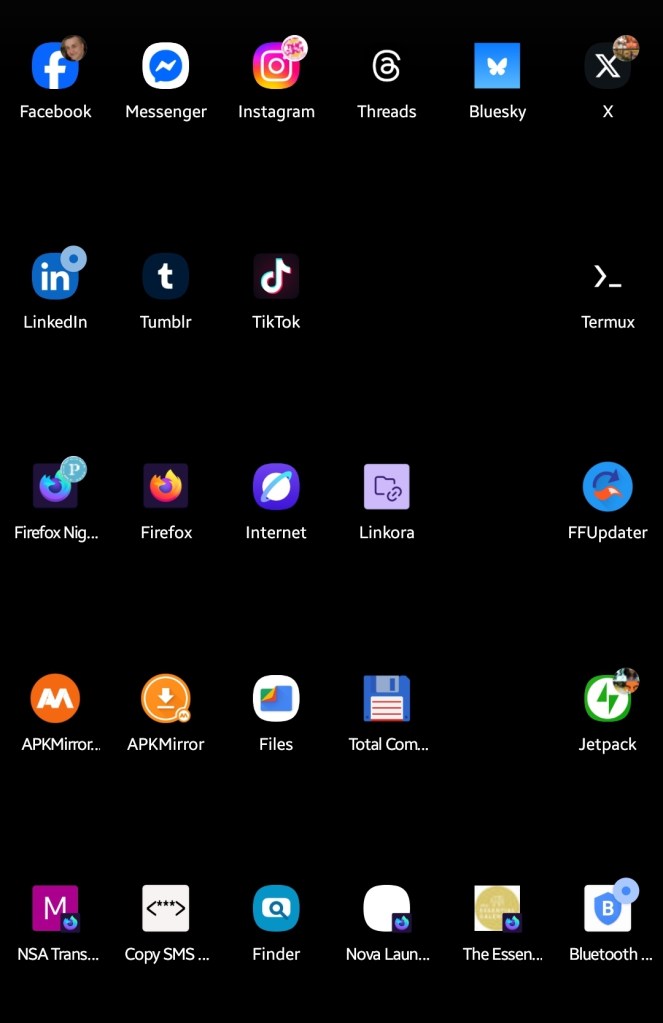
Task: Launch the LinkedIn app
Action: pyautogui.click(x=55, y=278)
